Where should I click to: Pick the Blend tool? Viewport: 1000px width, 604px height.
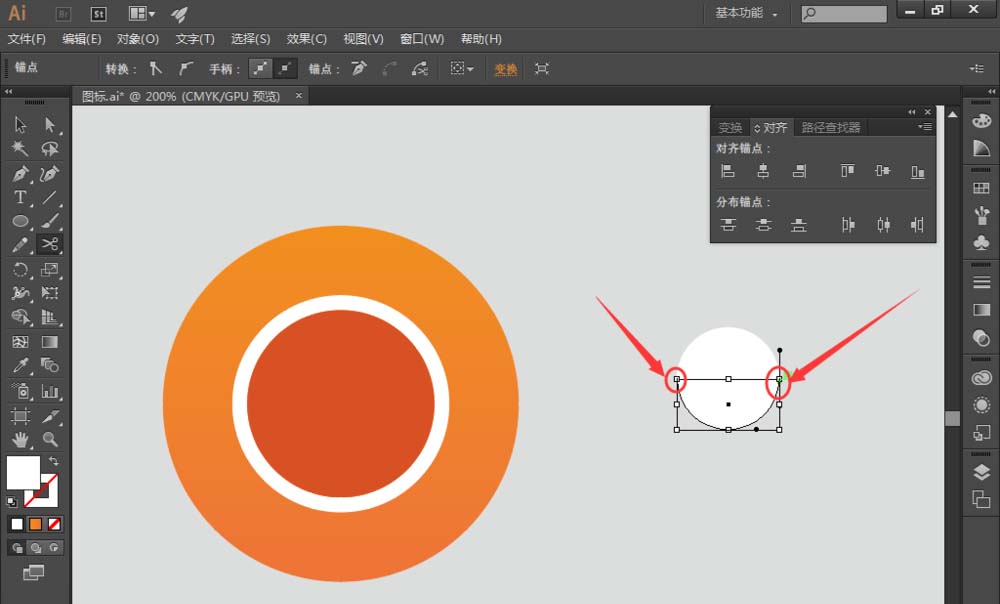tap(50, 365)
